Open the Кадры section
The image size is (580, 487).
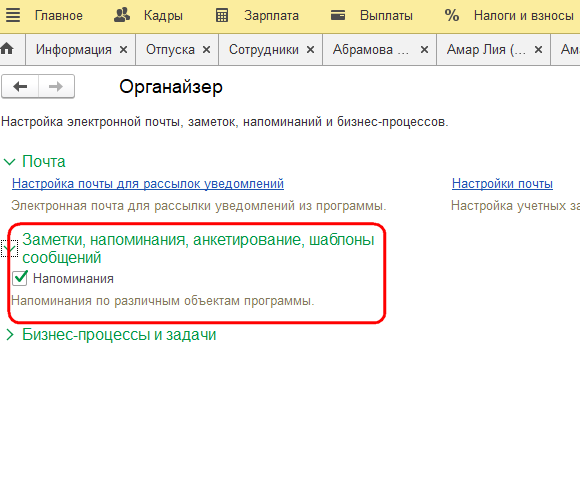click(163, 16)
